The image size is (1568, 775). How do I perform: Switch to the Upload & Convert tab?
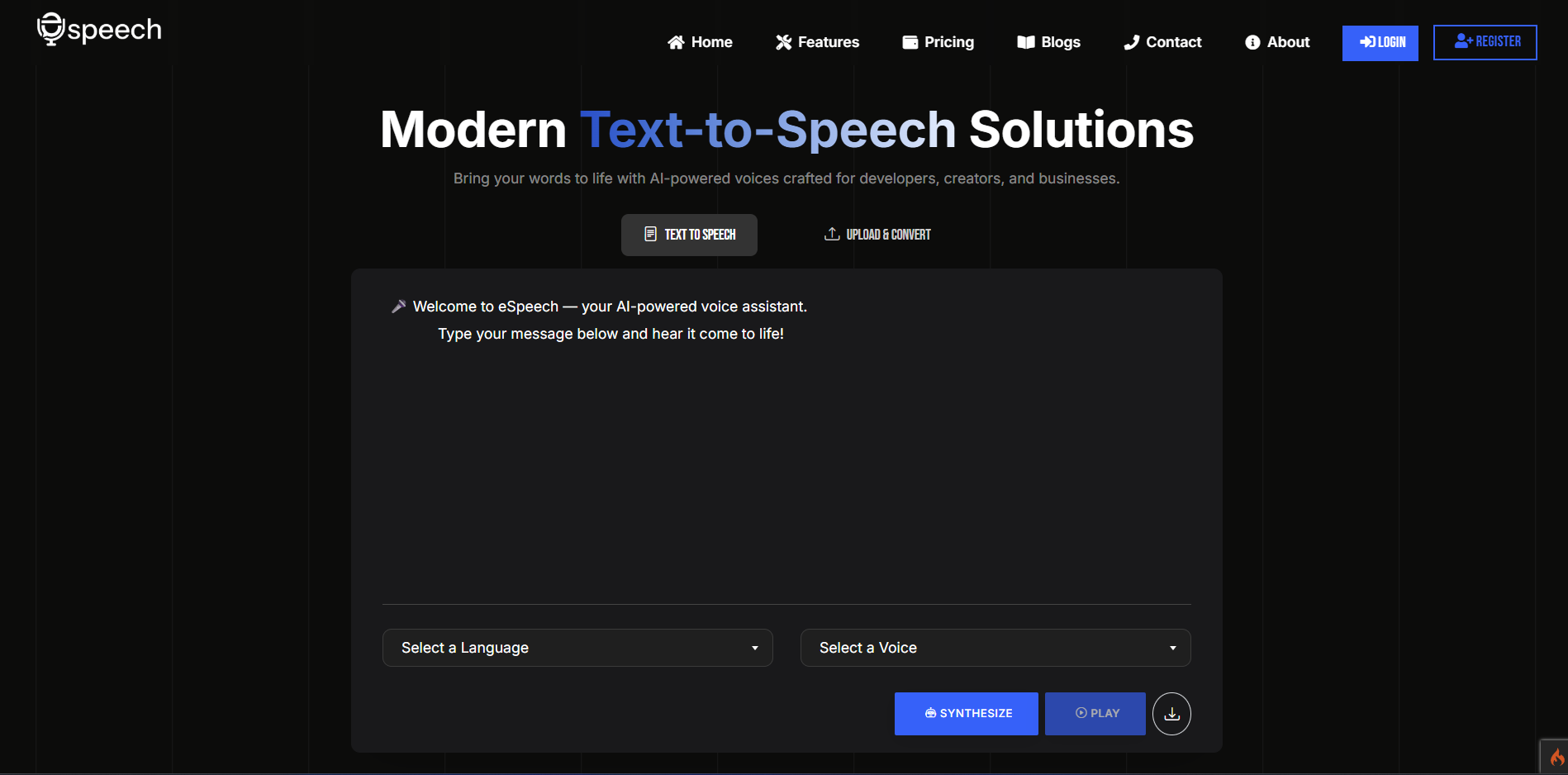point(877,235)
